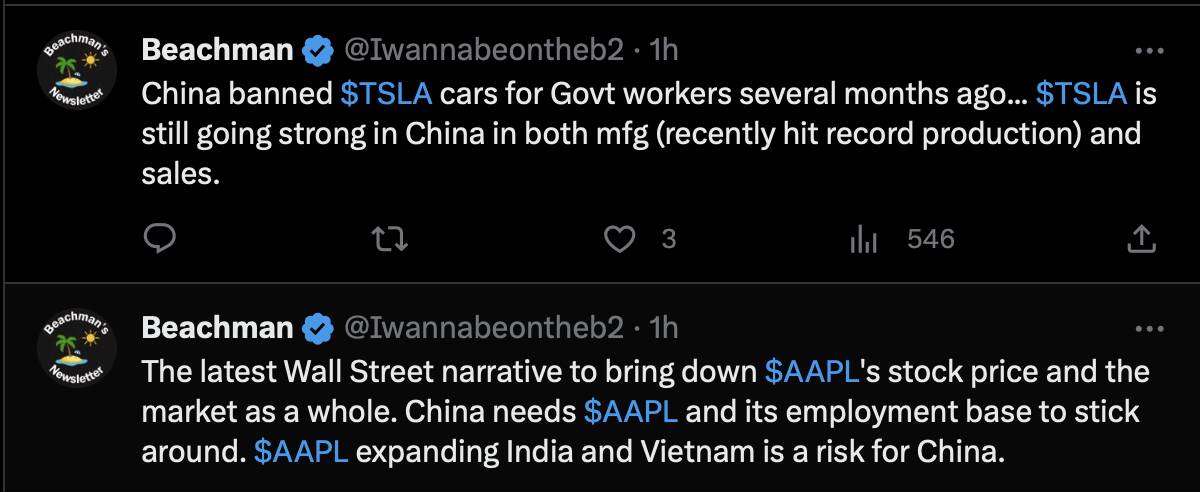Open Beachman display name on second tweet
This screenshot has height=492, width=1200.
point(218,326)
